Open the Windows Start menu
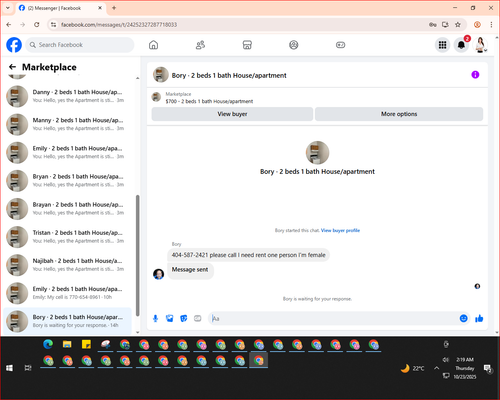The width and height of the screenshot is (500, 400). click(x=9, y=368)
